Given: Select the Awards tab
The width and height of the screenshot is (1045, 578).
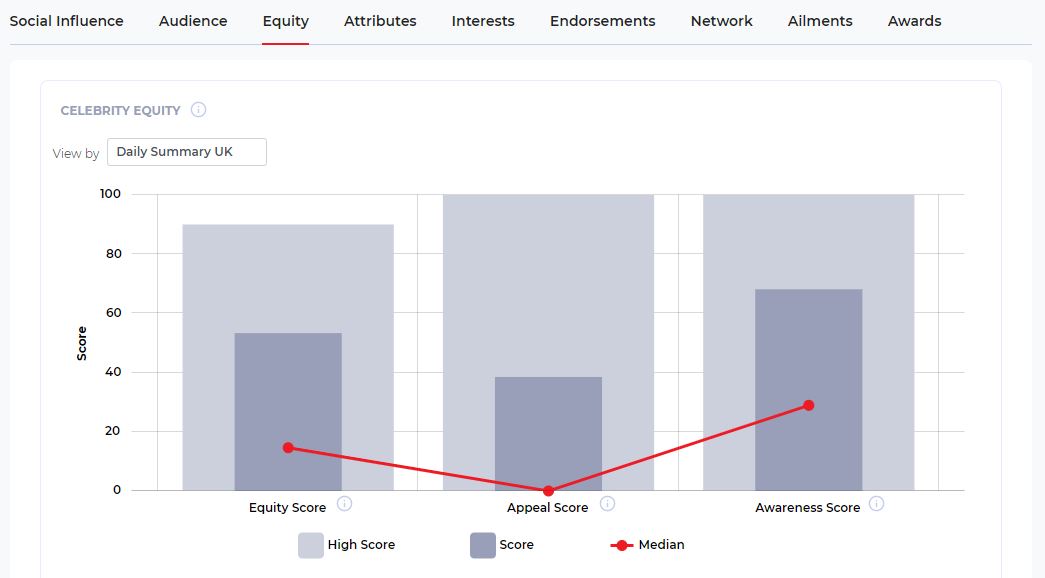Looking at the screenshot, I should point(914,21).
